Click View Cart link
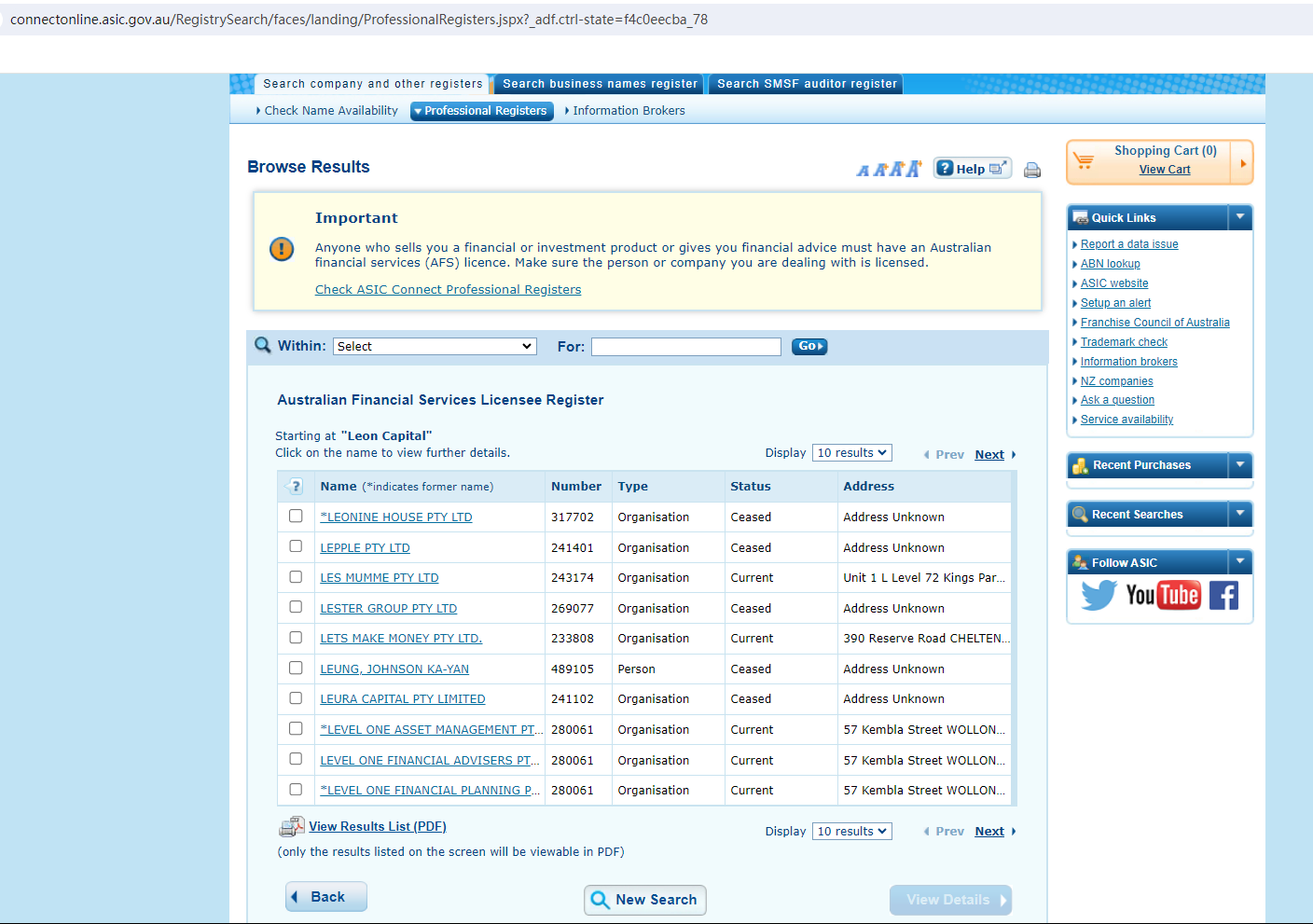The image size is (1313, 924). pyautogui.click(x=1165, y=170)
